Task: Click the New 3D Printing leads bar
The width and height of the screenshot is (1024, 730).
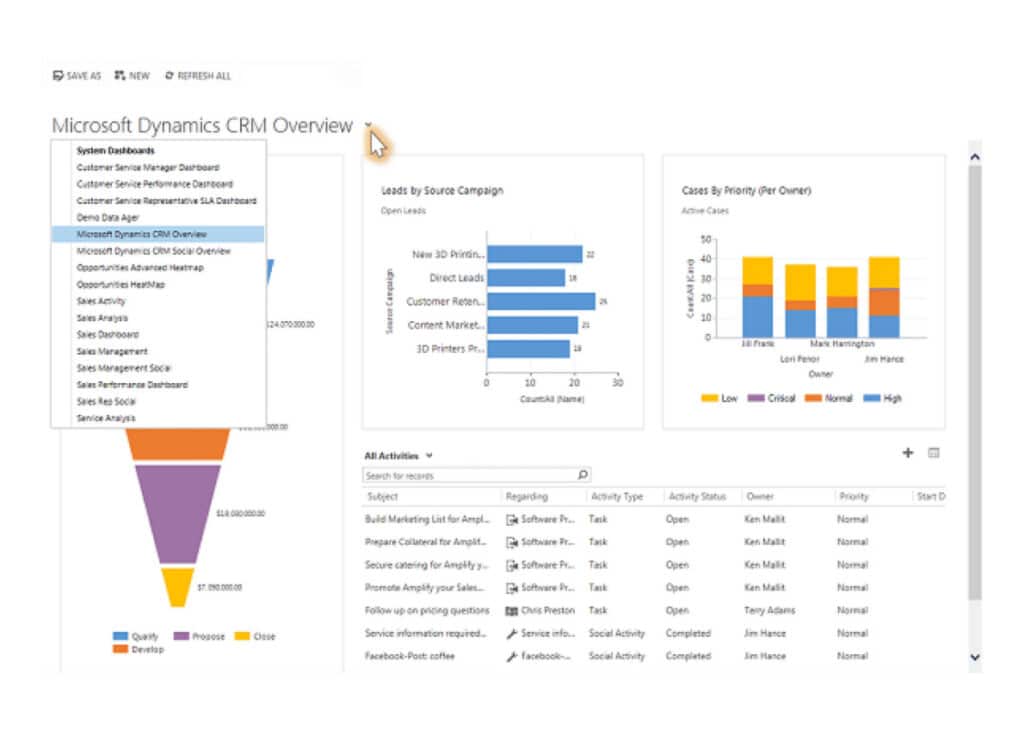Action: pos(535,254)
